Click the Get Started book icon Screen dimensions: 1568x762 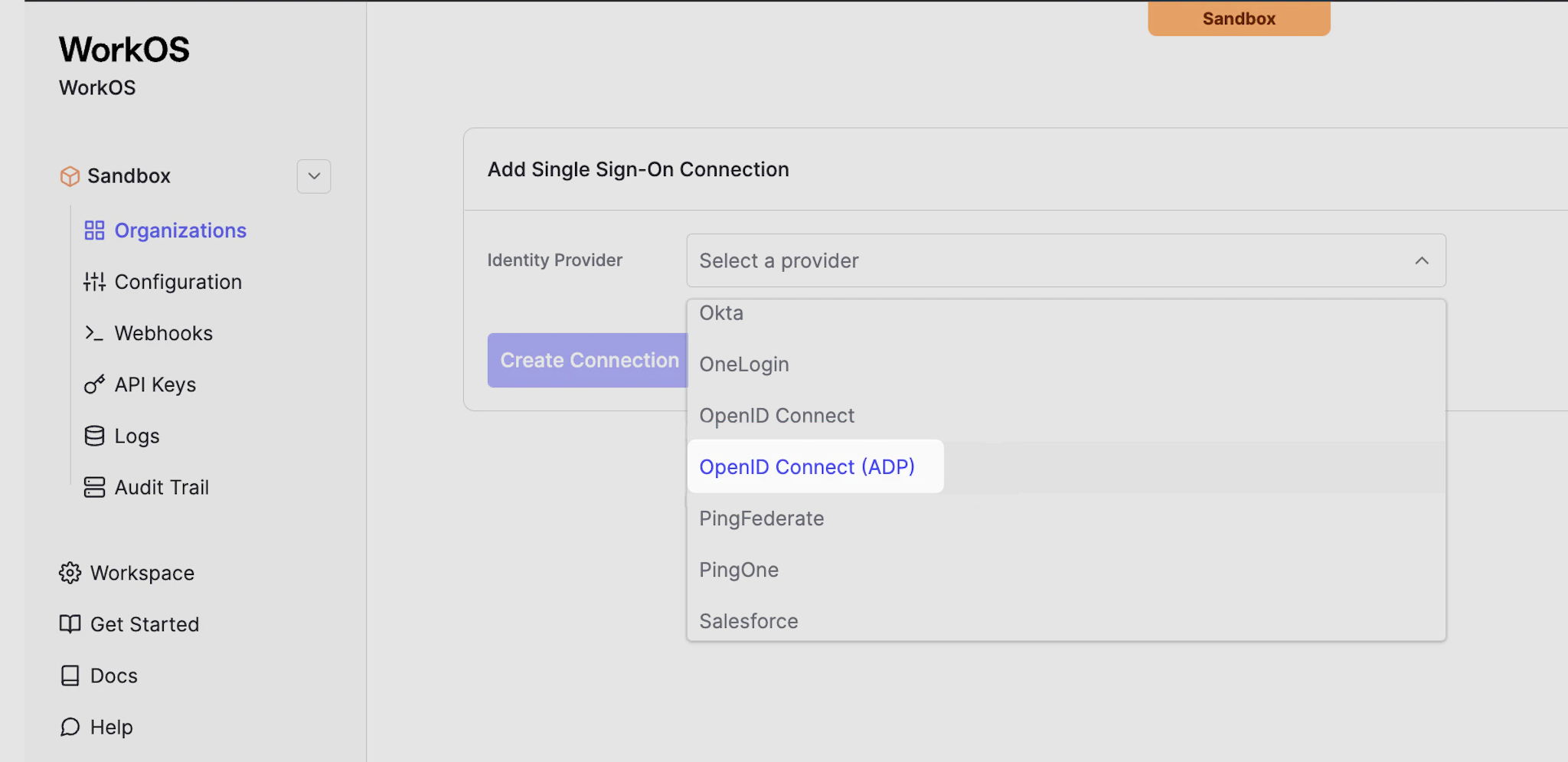click(70, 624)
